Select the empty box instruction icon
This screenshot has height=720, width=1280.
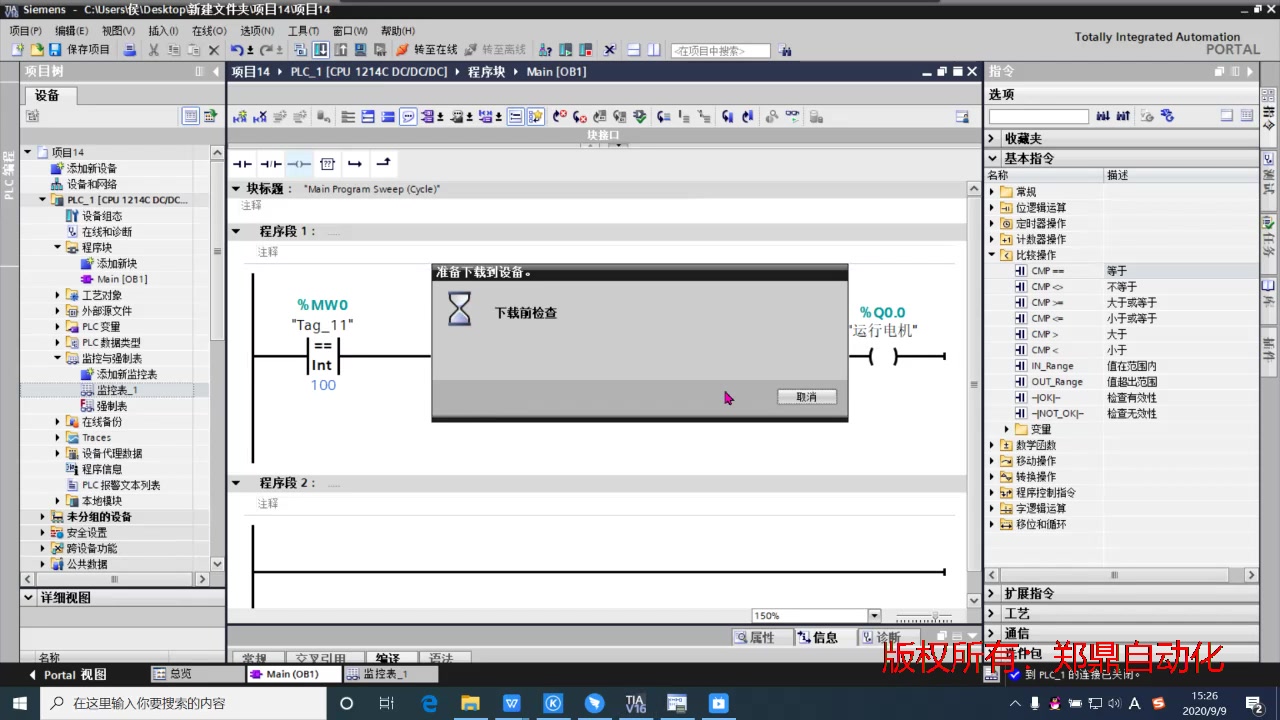pos(327,163)
